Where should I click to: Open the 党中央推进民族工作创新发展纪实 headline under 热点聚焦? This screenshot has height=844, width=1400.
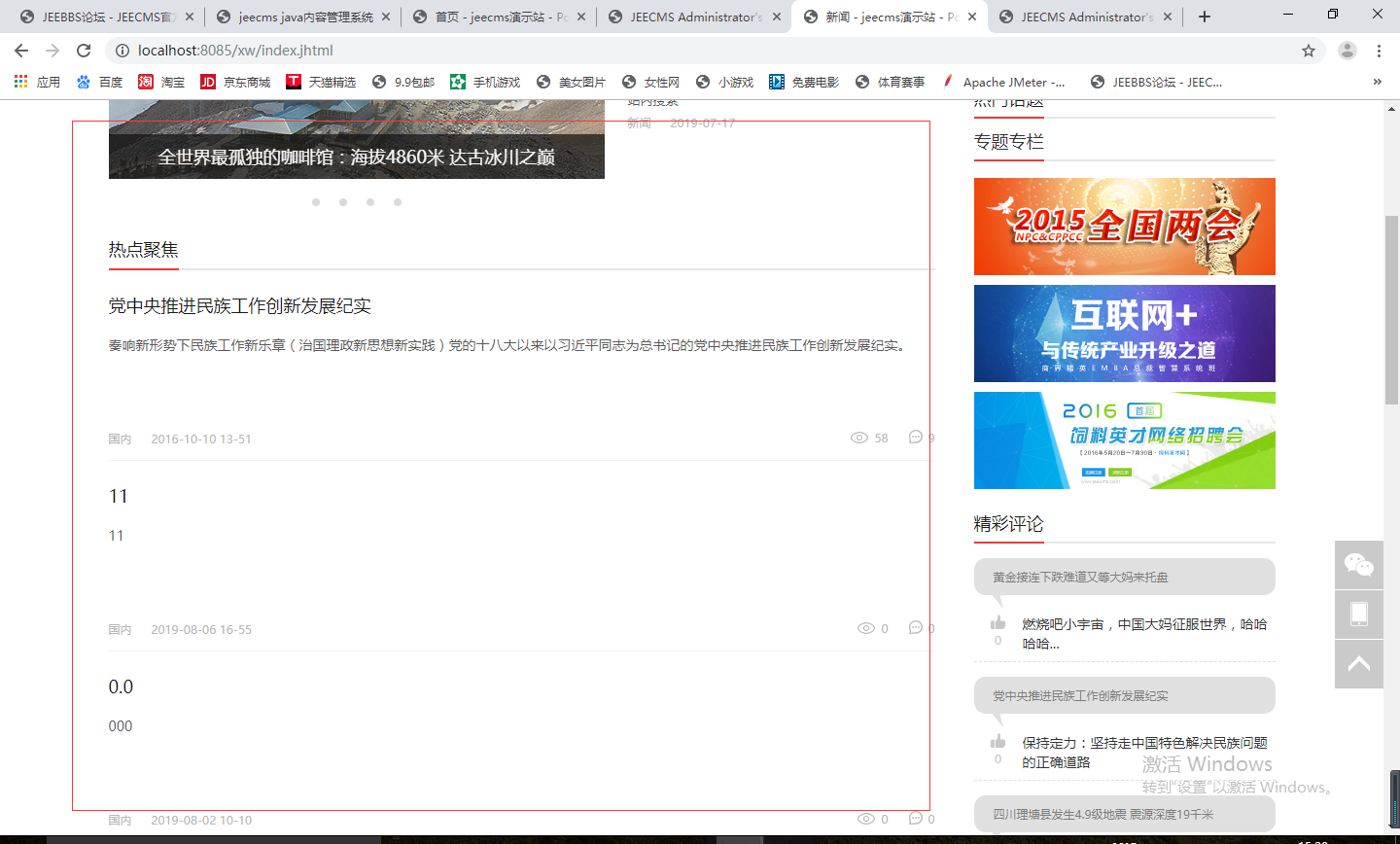point(240,306)
